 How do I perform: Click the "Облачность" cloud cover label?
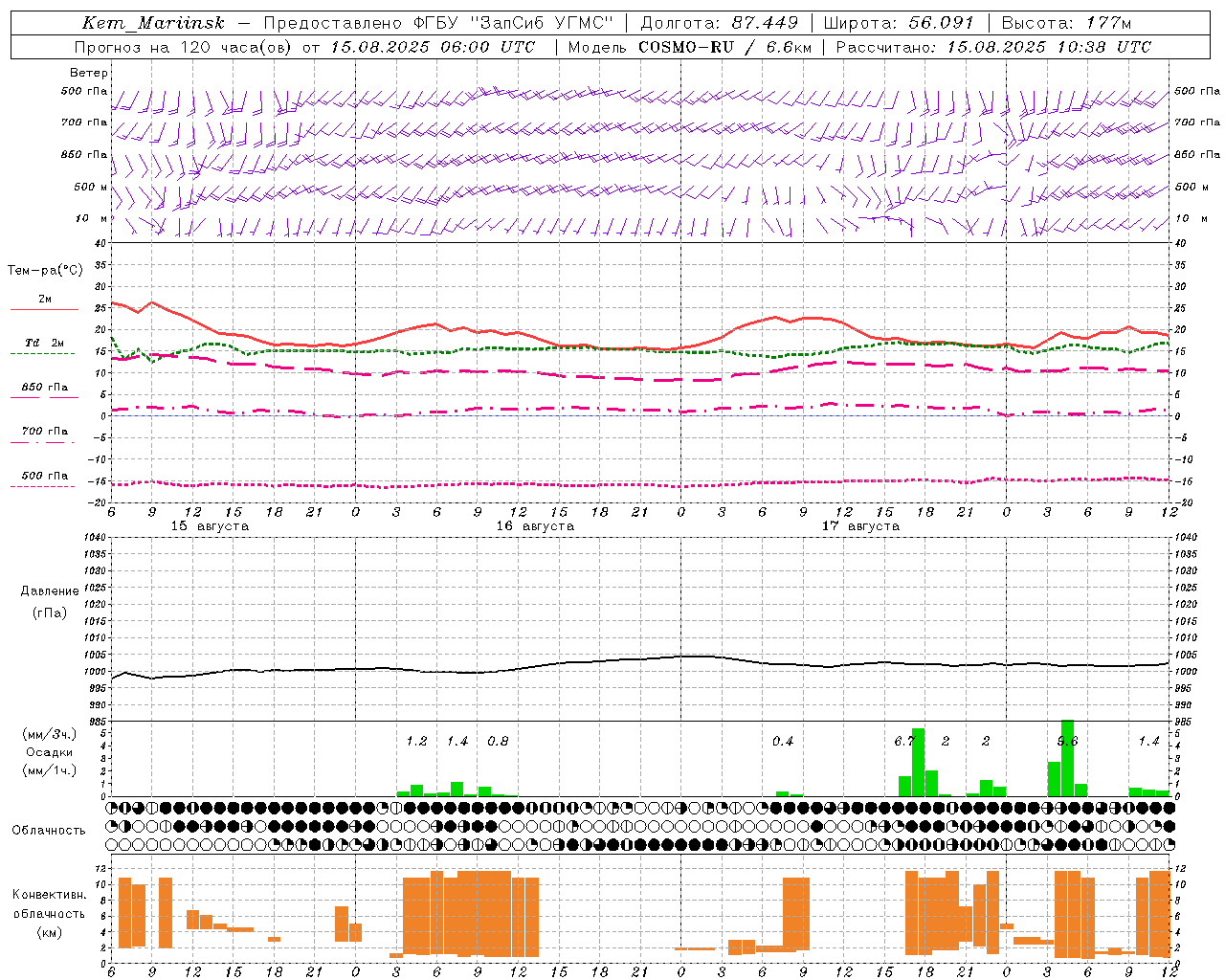[x=49, y=831]
